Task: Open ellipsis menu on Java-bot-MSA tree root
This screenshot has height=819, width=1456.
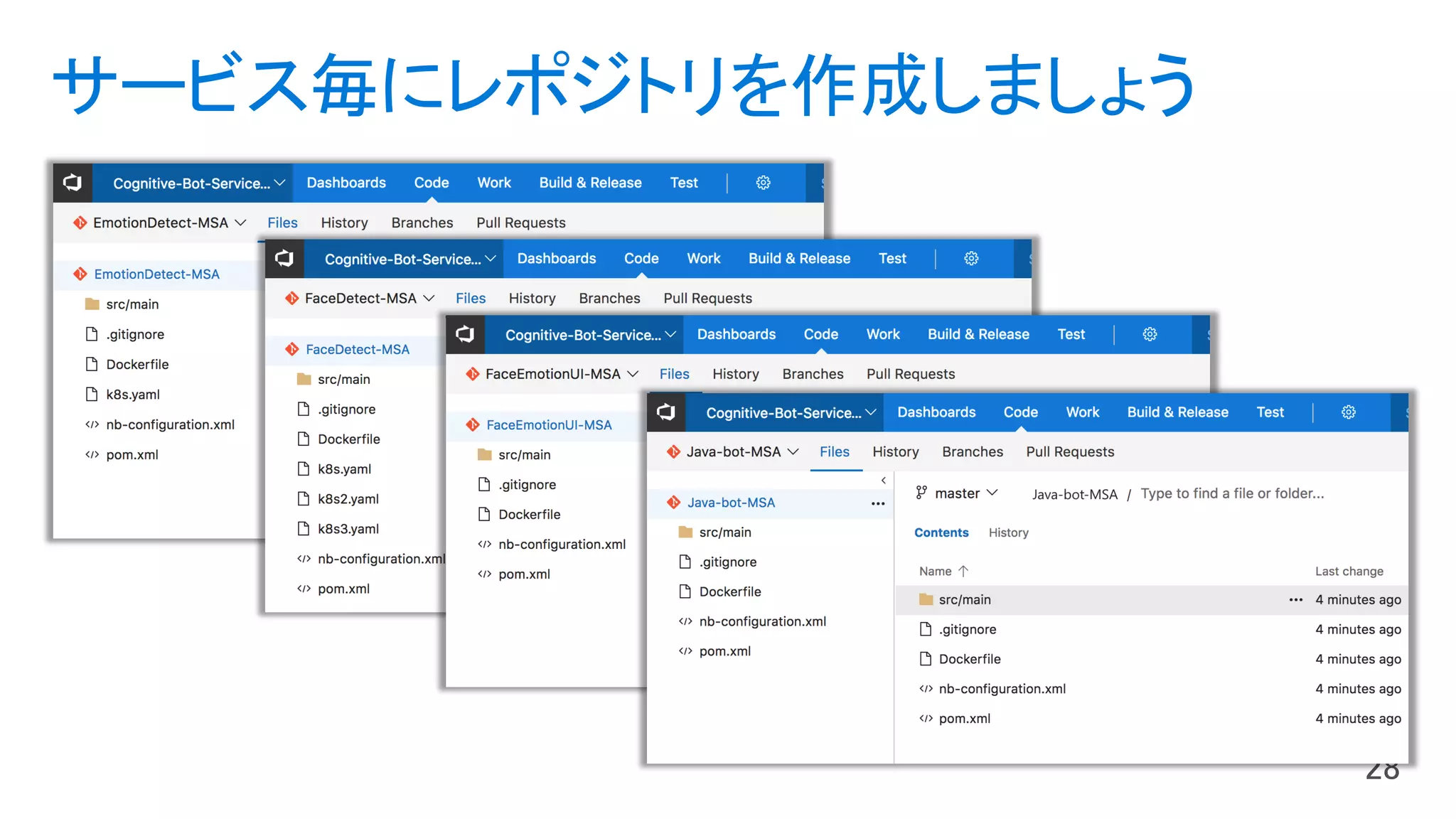Action: tap(878, 503)
